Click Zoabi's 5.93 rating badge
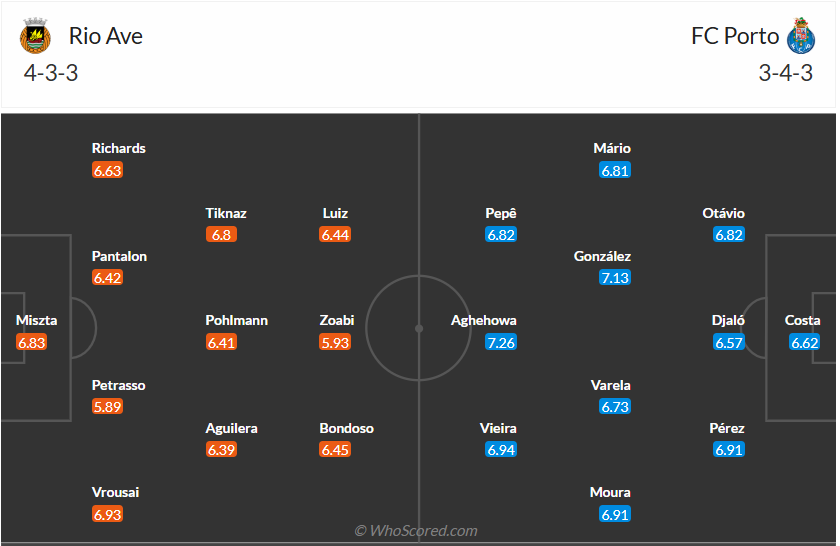 [x=336, y=343]
